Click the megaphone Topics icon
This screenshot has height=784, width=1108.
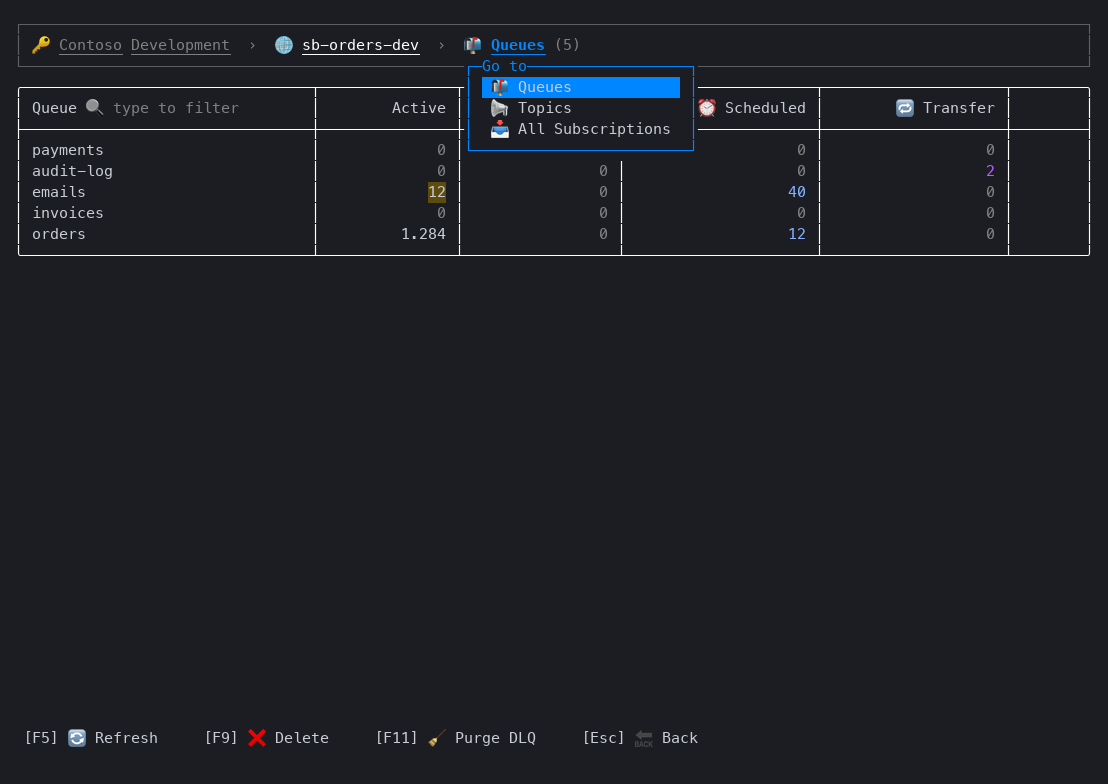[500, 108]
